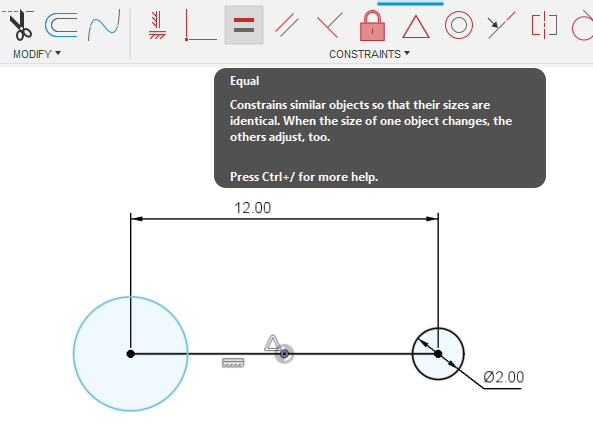Screen dimensions: 593x440
Task: Select the Midpoint triangle constraint
Action: pyautogui.click(x=416, y=26)
